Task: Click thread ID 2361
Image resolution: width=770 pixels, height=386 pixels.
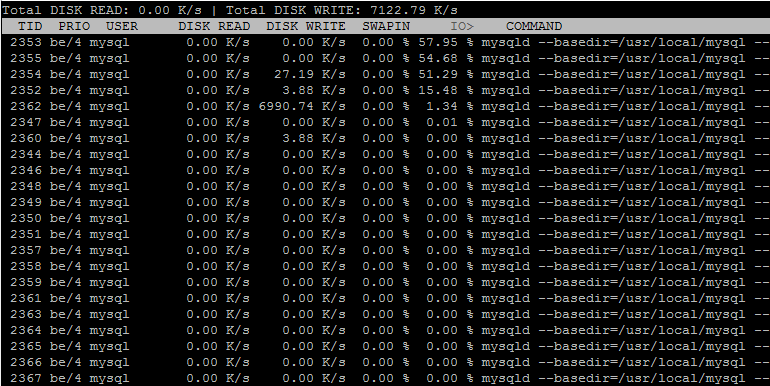Action: [26, 299]
